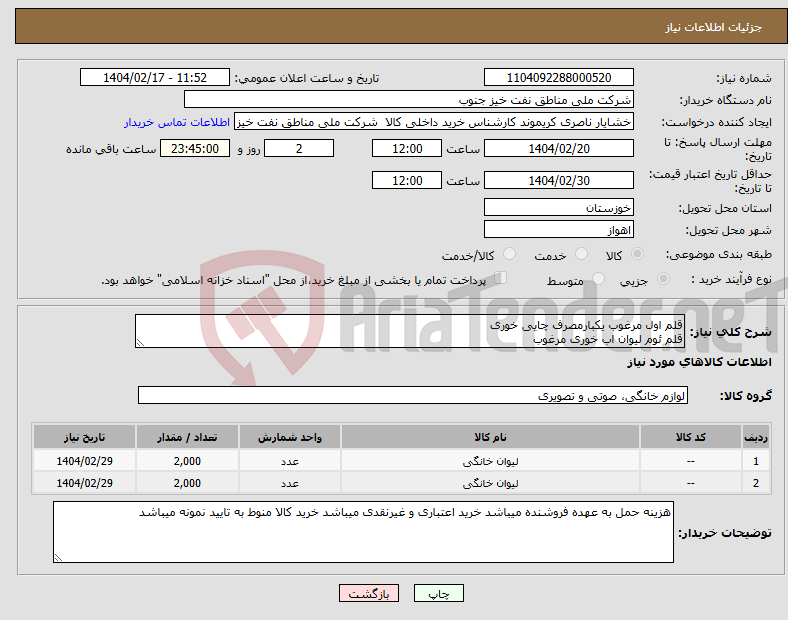The width and height of the screenshot is (788, 620).
Task: Click the delivery province field خوزستان
Action: pyautogui.click(x=559, y=207)
